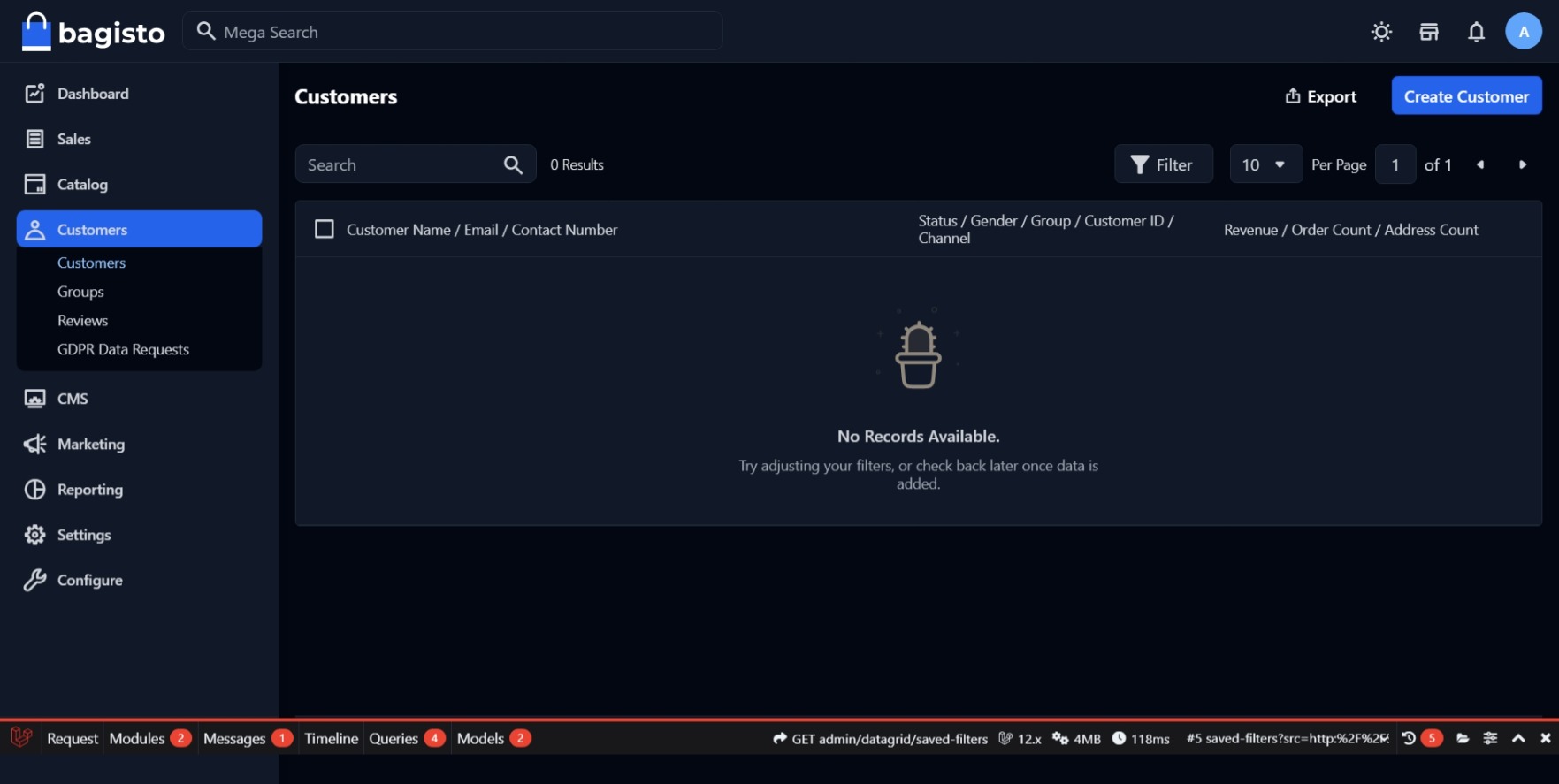Open debugbar Messages tab
This screenshot has height=784, width=1559.
pyautogui.click(x=248, y=738)
